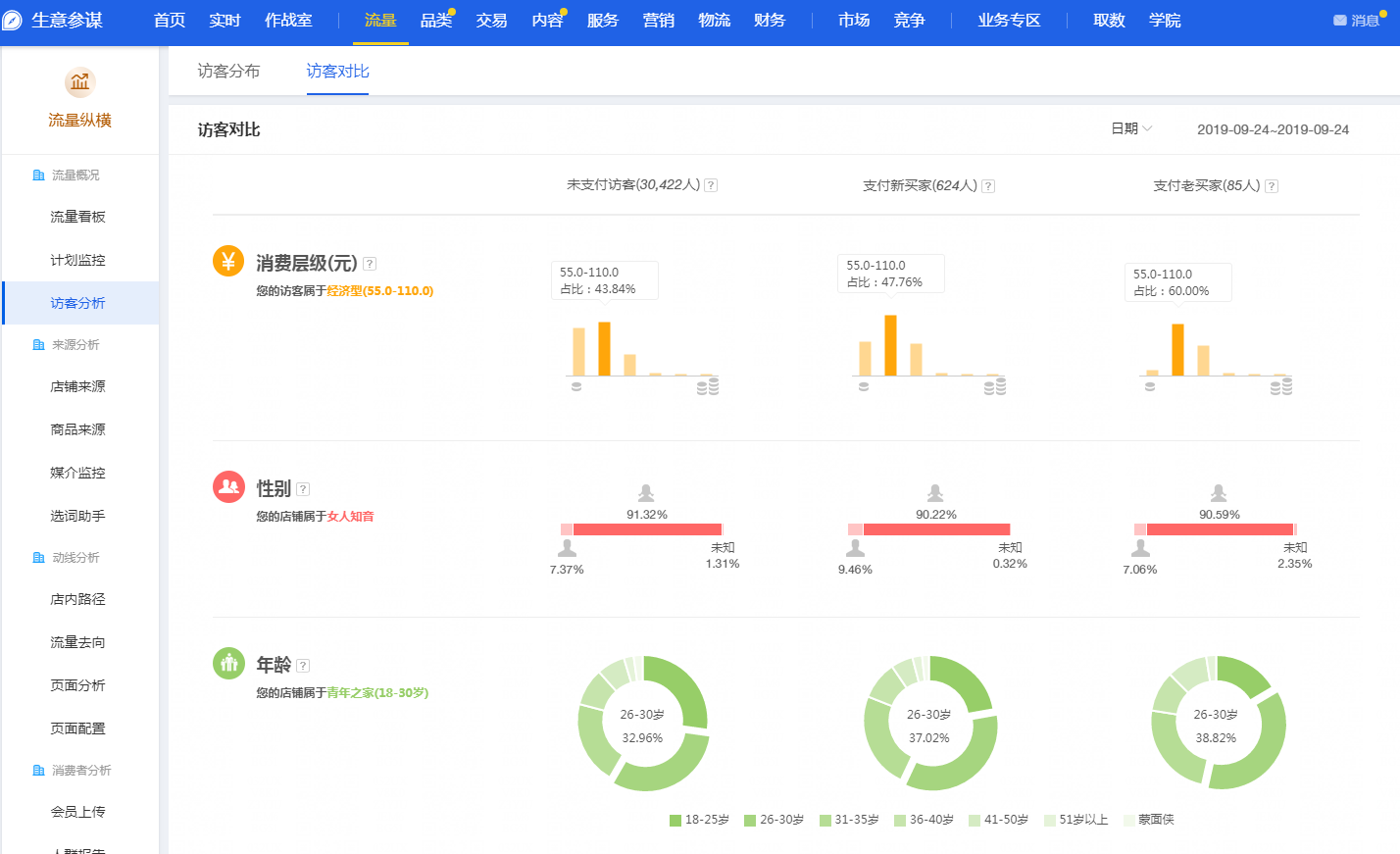Click the female icon above 91.32%
The image size is (1400, 854).
coord(646,493)
